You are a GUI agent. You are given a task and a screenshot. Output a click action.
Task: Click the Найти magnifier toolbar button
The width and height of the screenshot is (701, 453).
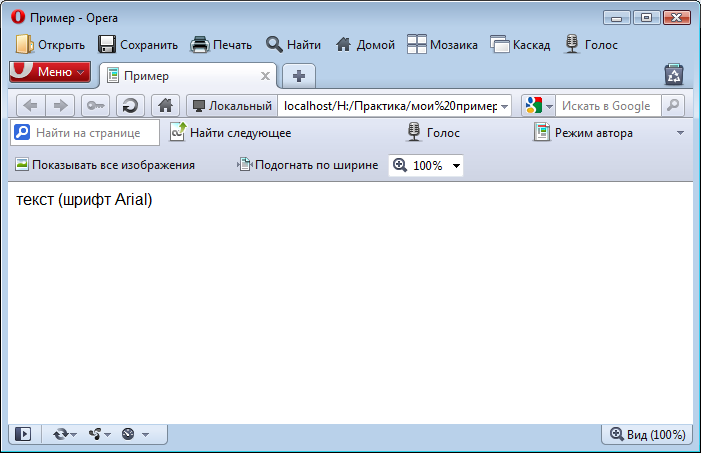(x=293, y=45)
